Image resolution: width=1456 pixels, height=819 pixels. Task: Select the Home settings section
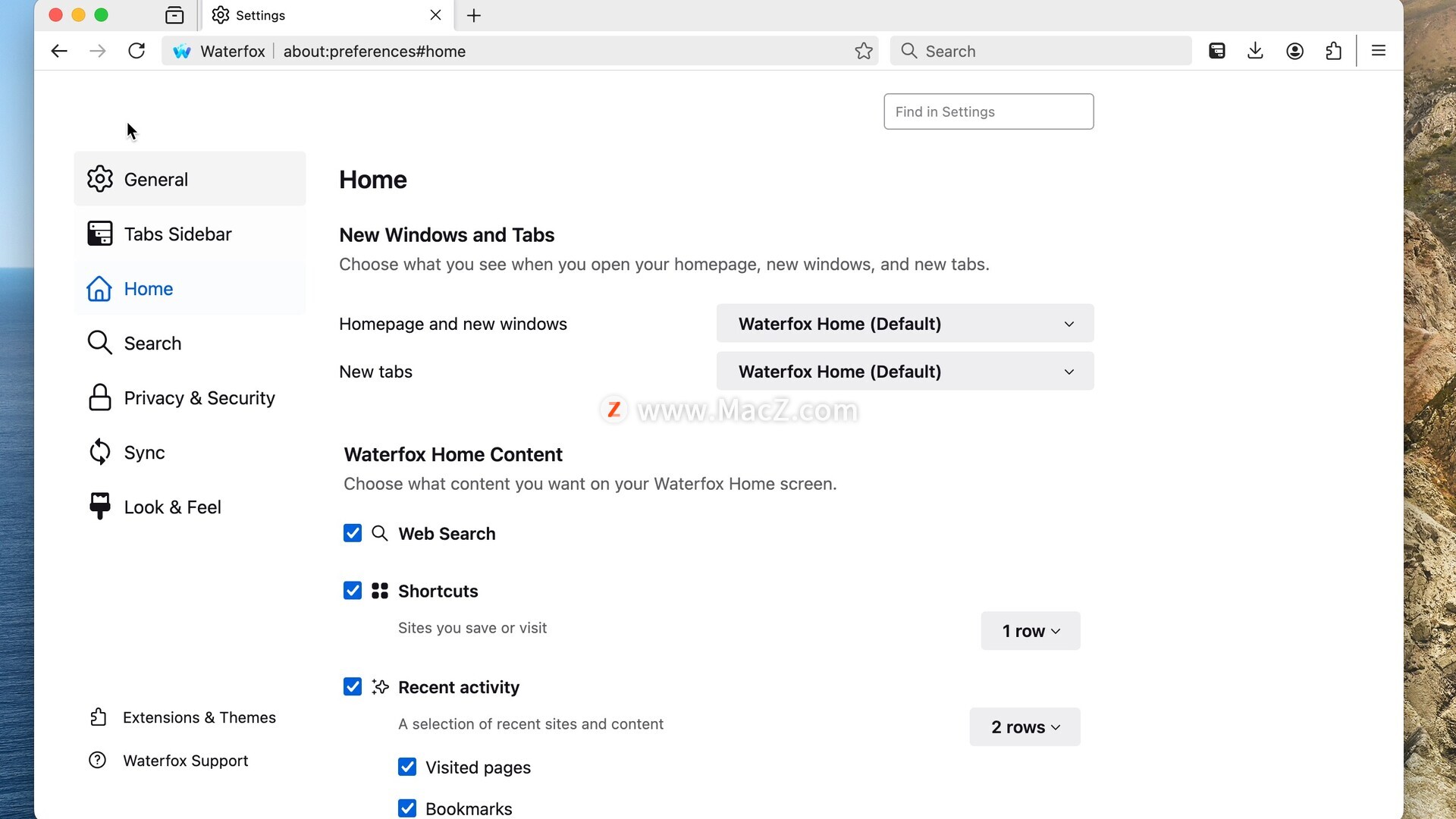tap(190, 288)
